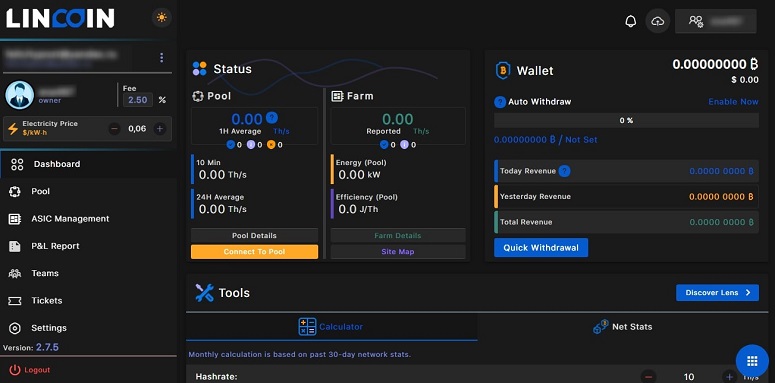Click the Logout power icon
The width and height of the screenshot is (775, 383).
click(15, 370)
